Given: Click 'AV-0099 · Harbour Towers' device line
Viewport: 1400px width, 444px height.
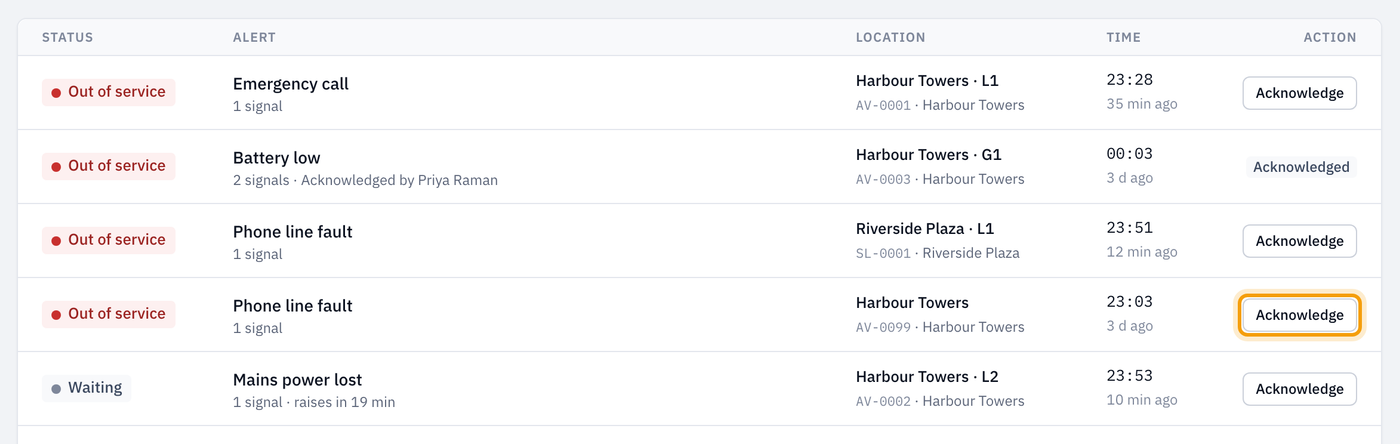Looking at the screenshot, I should pyautogui.click(x=940, y=327).
